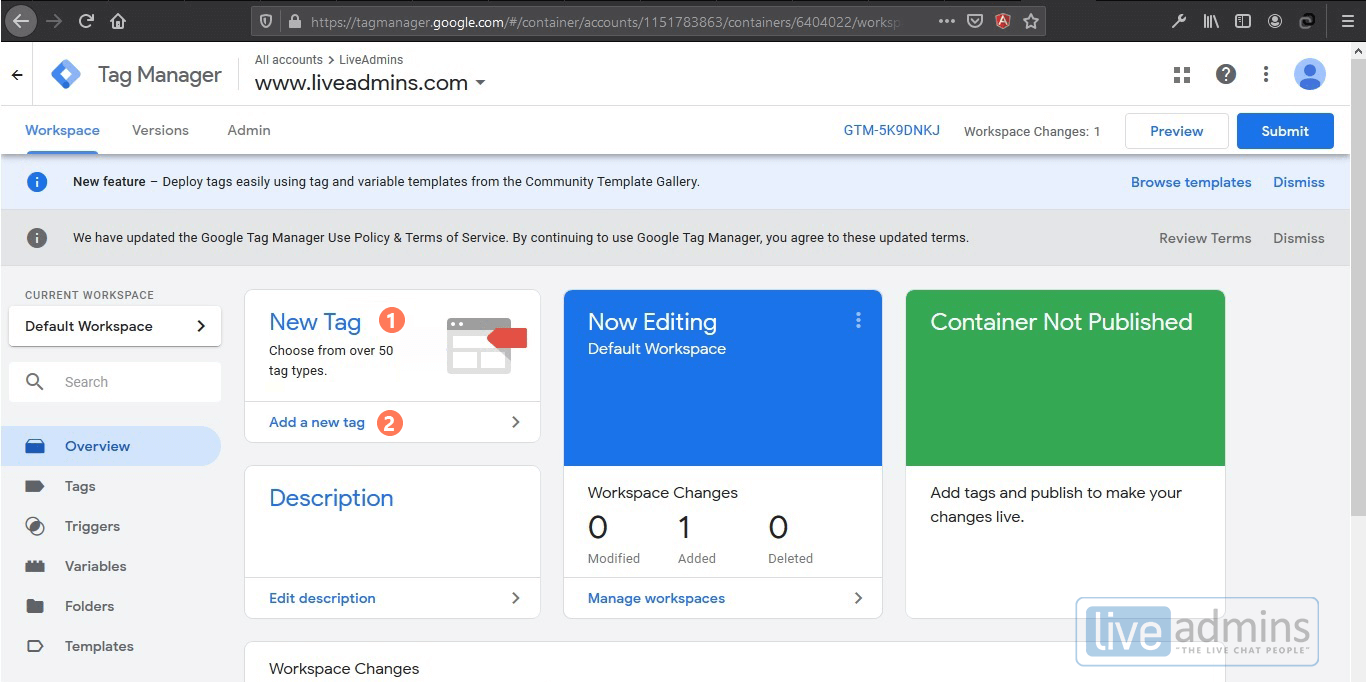Click the blue Submit button
The width and height of the screenshot is (1366, 682).
click(x=1285, y=131)
